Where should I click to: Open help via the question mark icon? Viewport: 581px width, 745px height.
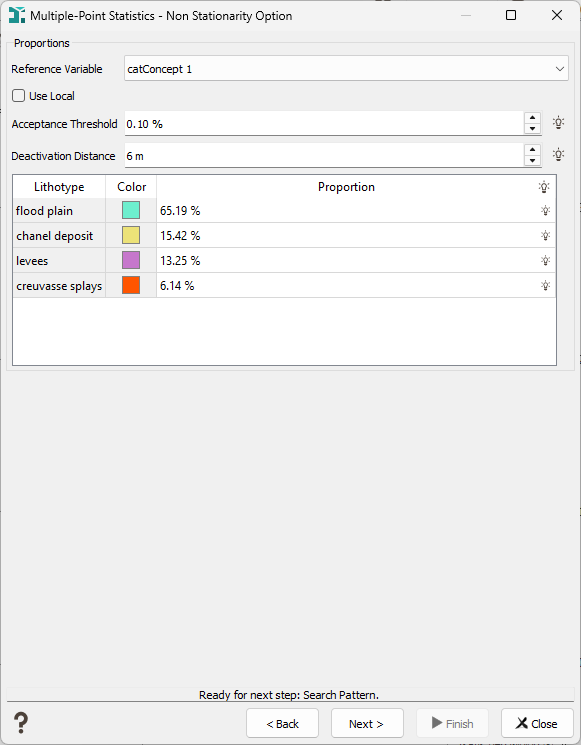point(21,723)
